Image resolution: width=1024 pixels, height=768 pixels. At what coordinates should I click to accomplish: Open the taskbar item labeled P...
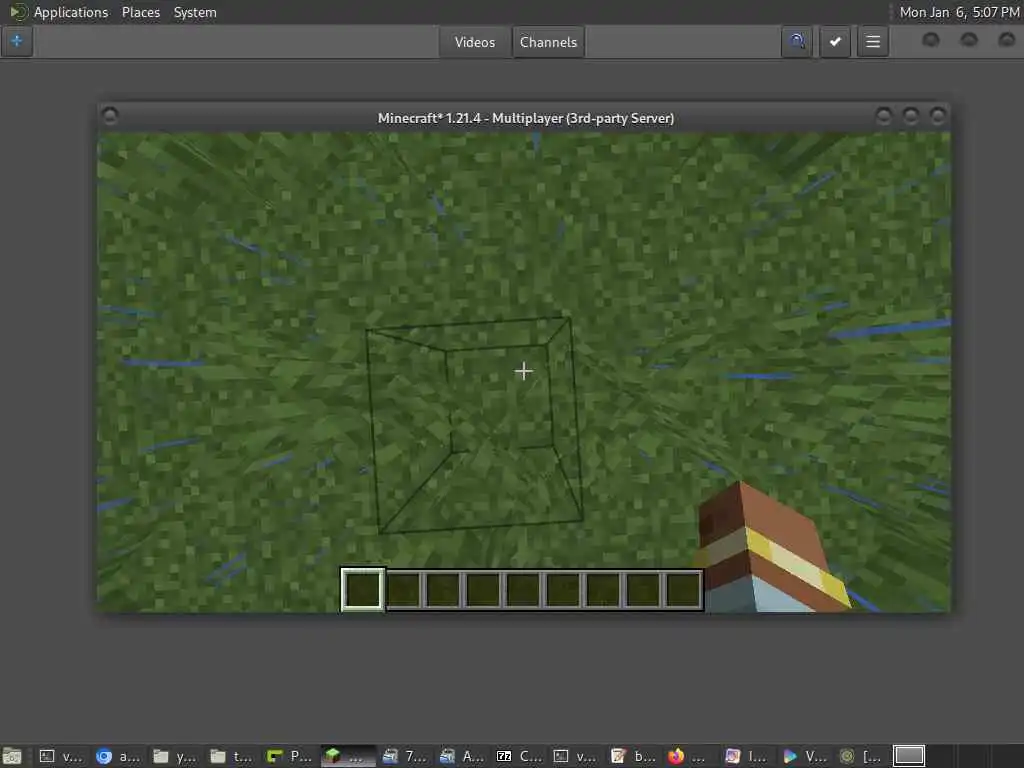coord(289,756)
